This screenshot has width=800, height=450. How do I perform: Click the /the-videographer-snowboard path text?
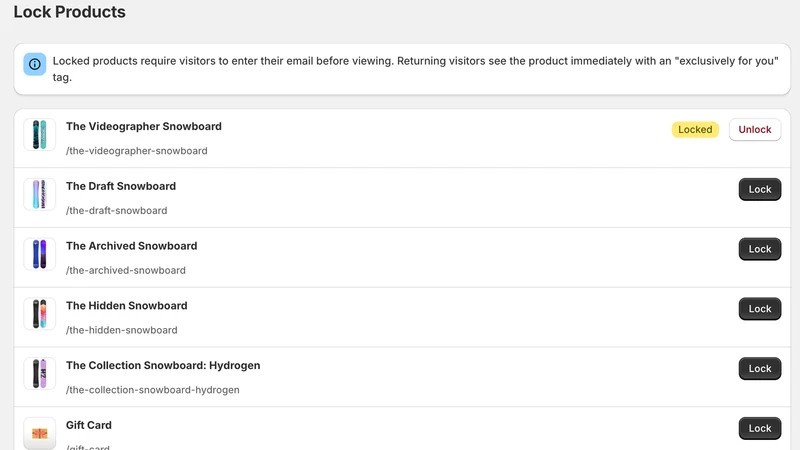point(137,151)
